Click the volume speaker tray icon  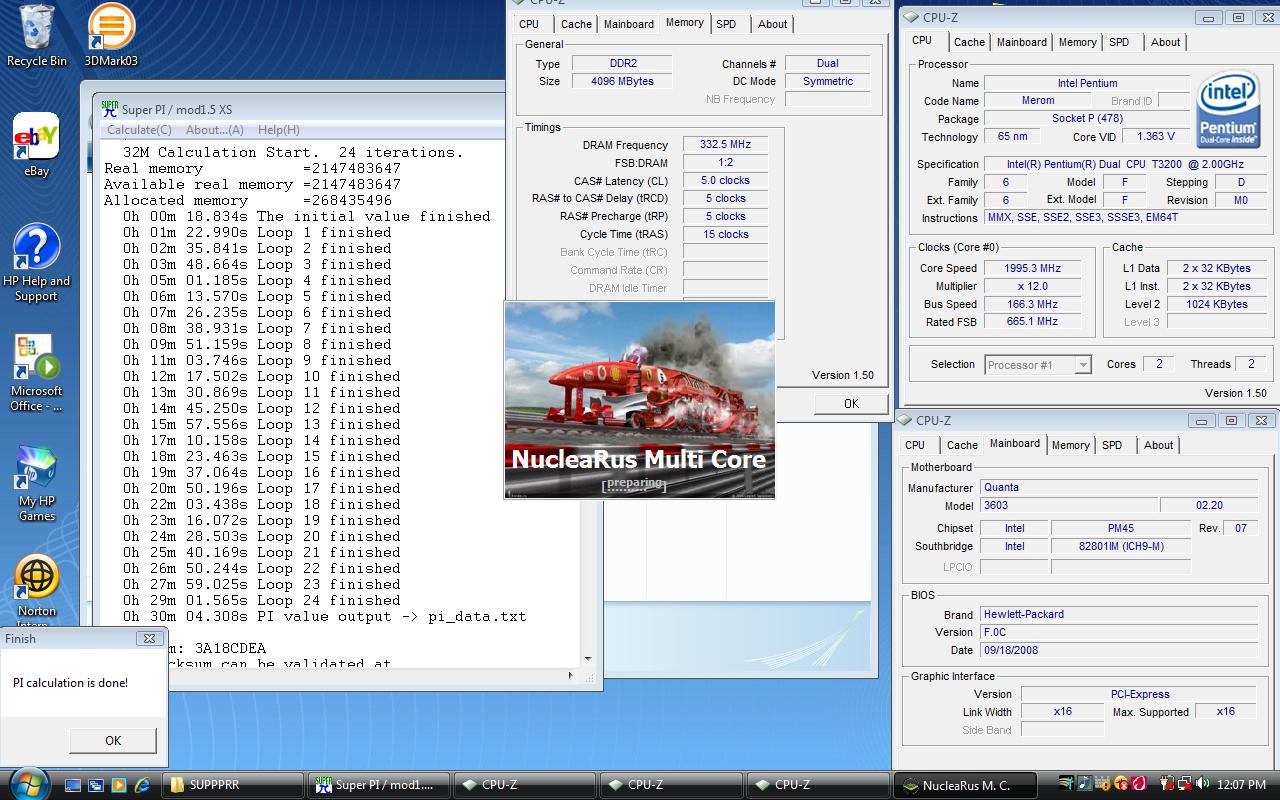pyautogui.click(x=1202, y=782)
